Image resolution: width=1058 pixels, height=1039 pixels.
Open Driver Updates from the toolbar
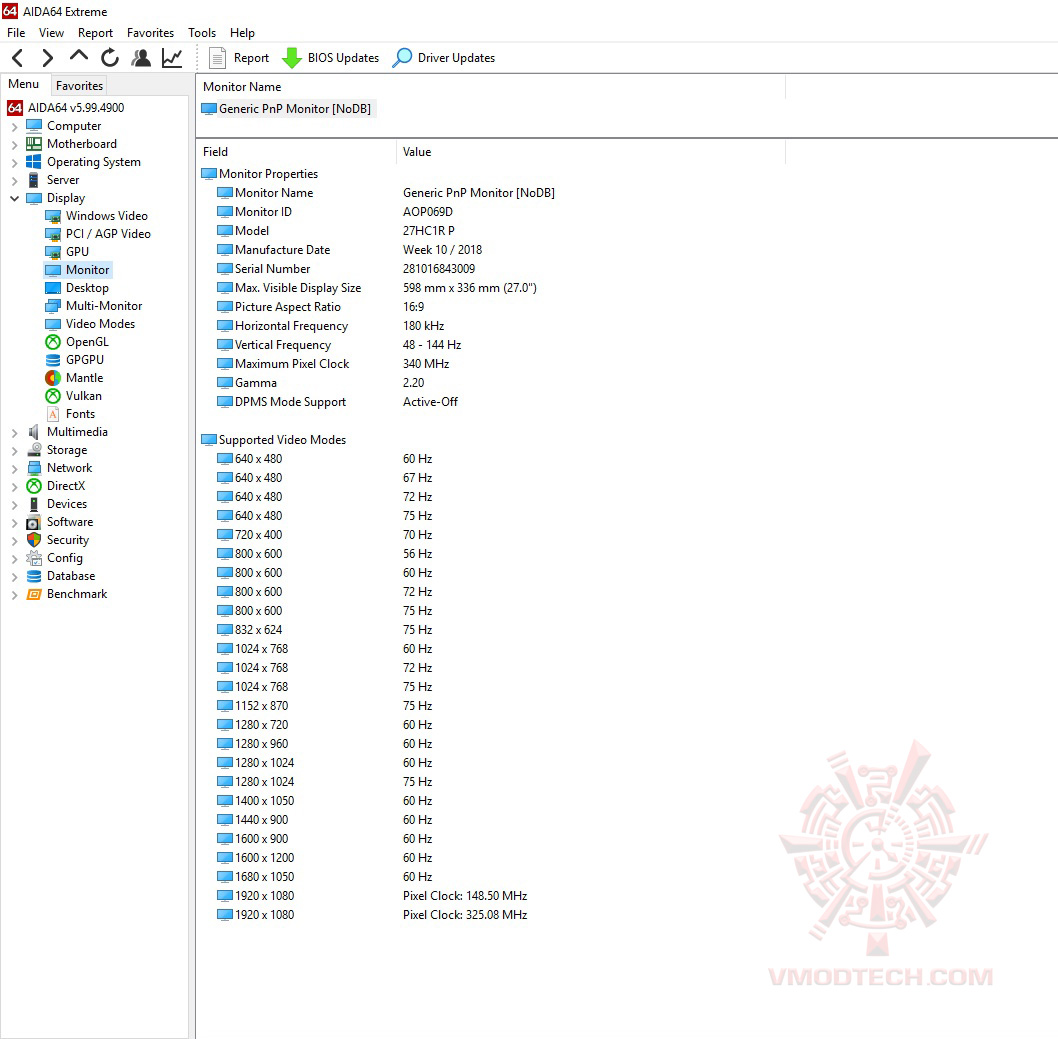point(444,58)
